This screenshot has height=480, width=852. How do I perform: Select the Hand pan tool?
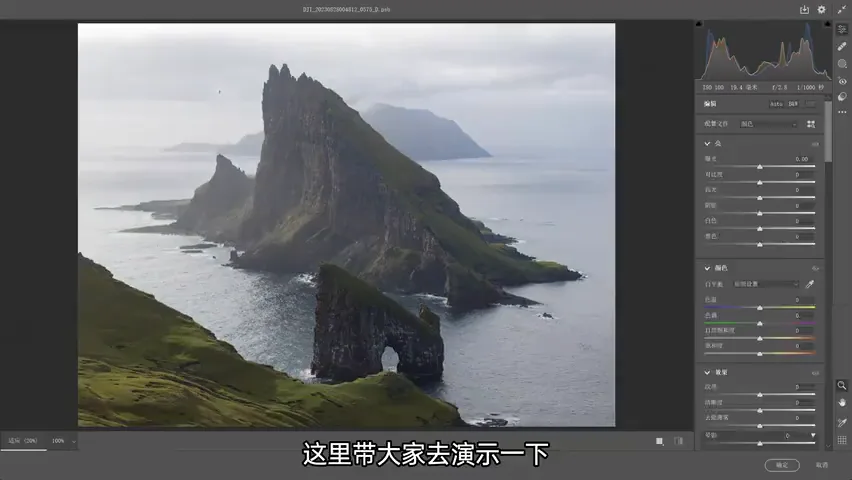coord(842,403)
